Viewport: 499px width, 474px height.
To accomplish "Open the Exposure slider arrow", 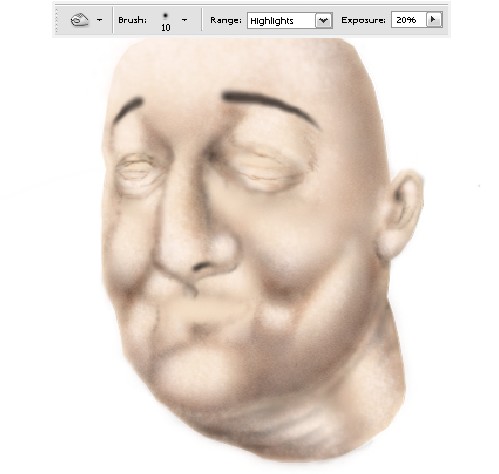I will [434, 20].
